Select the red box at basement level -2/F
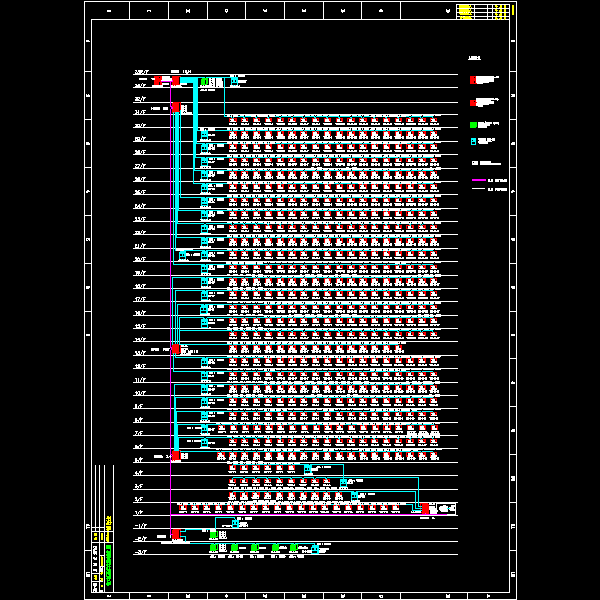This screenshot has height=600, width=600. coord(176,534)
